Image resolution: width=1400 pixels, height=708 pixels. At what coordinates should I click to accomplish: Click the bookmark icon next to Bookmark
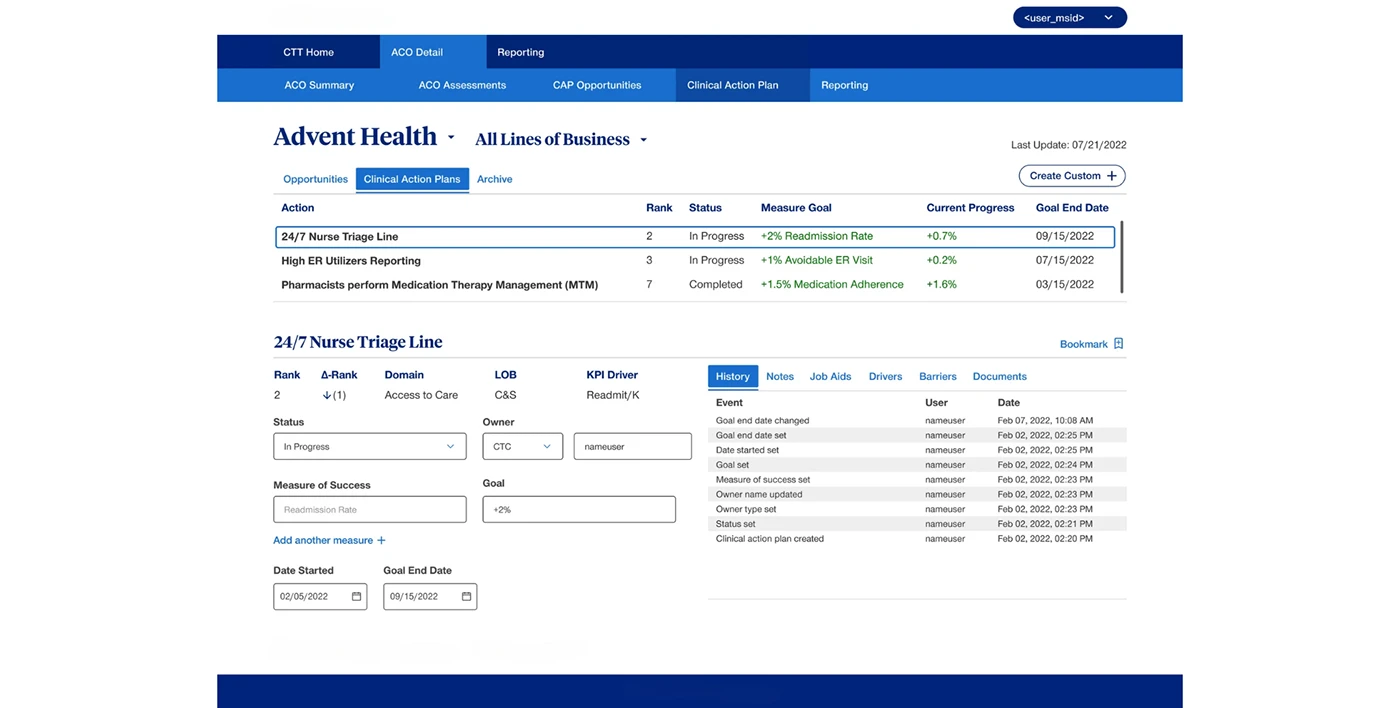tap(1118, 344)
